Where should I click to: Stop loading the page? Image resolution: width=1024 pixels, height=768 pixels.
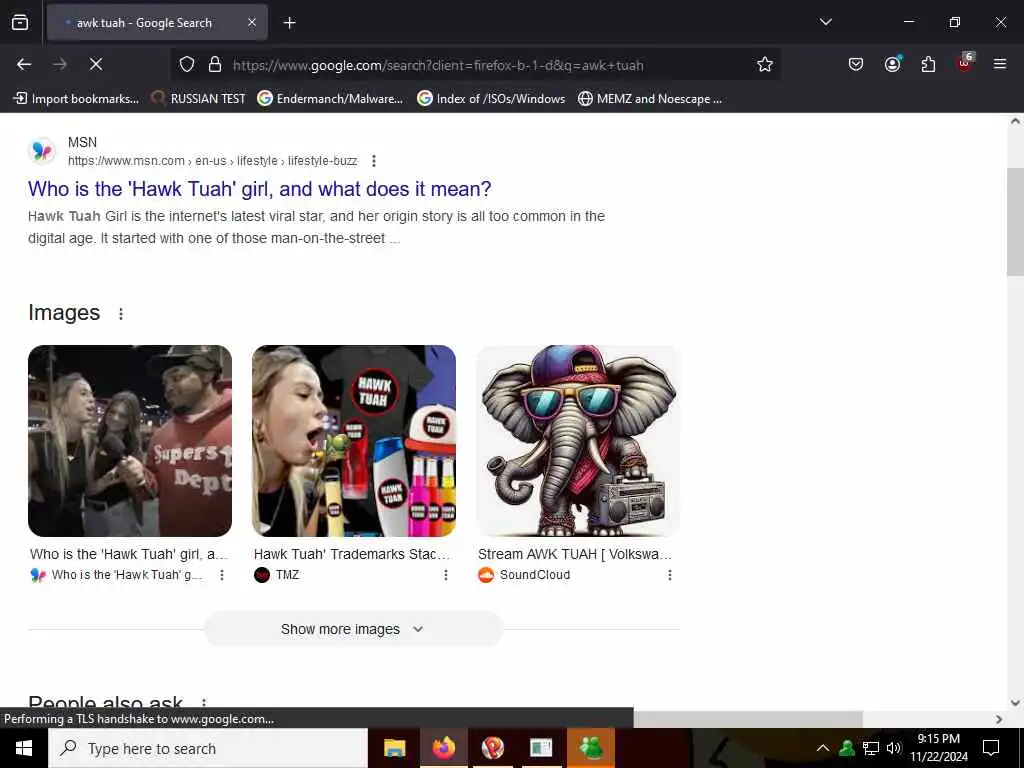click(95, 64)
